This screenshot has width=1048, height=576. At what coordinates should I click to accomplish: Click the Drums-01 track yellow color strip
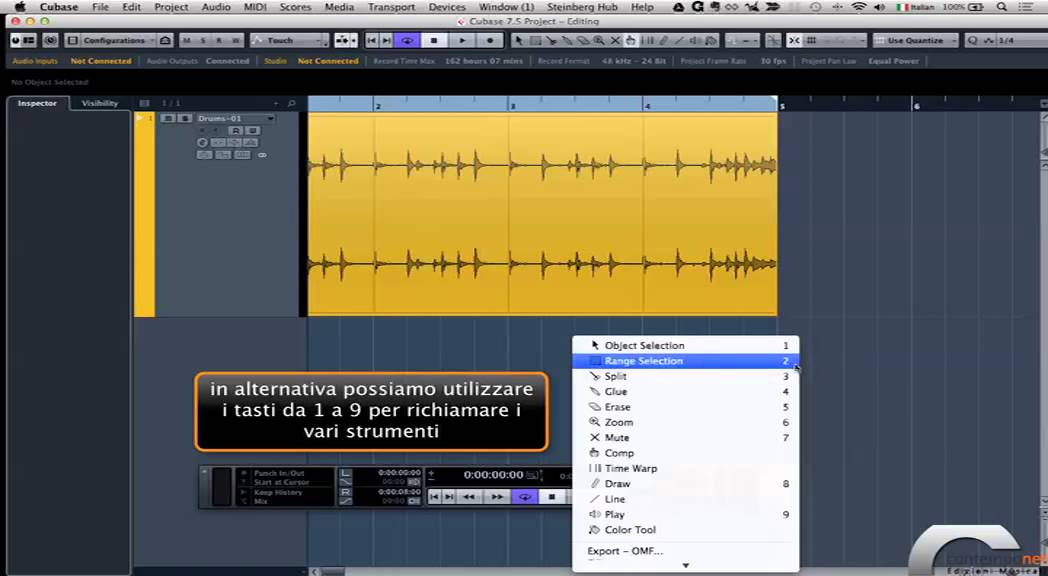coord(144,214)
